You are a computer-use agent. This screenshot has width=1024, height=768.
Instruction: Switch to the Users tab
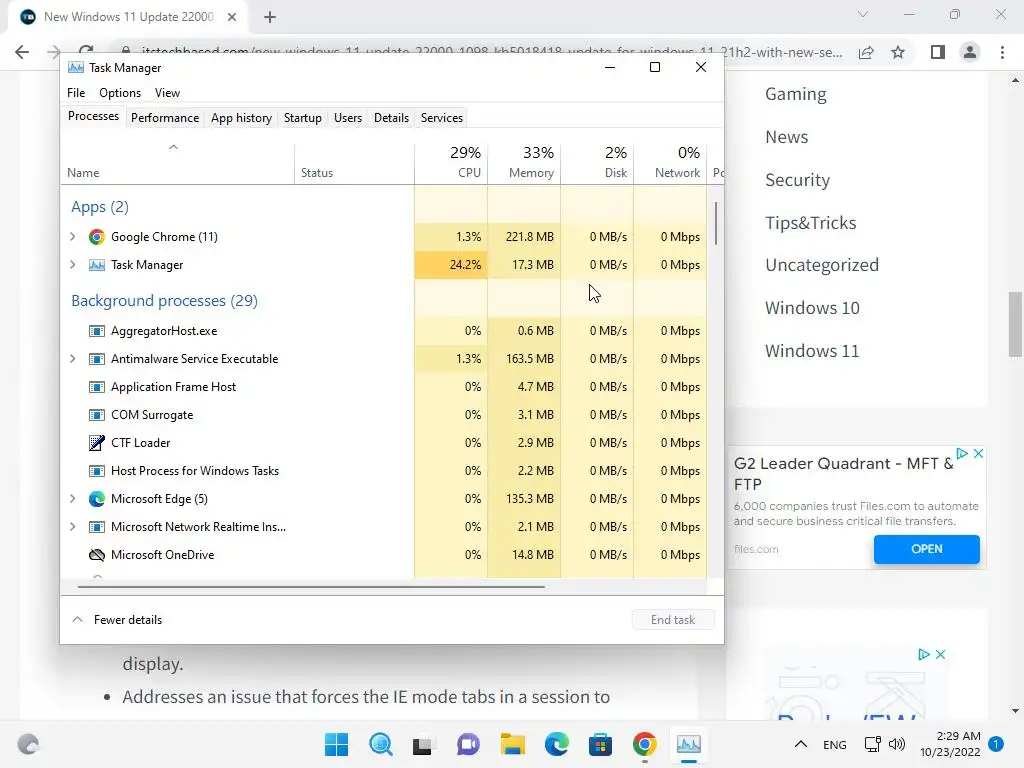click(x=347, y=118)
